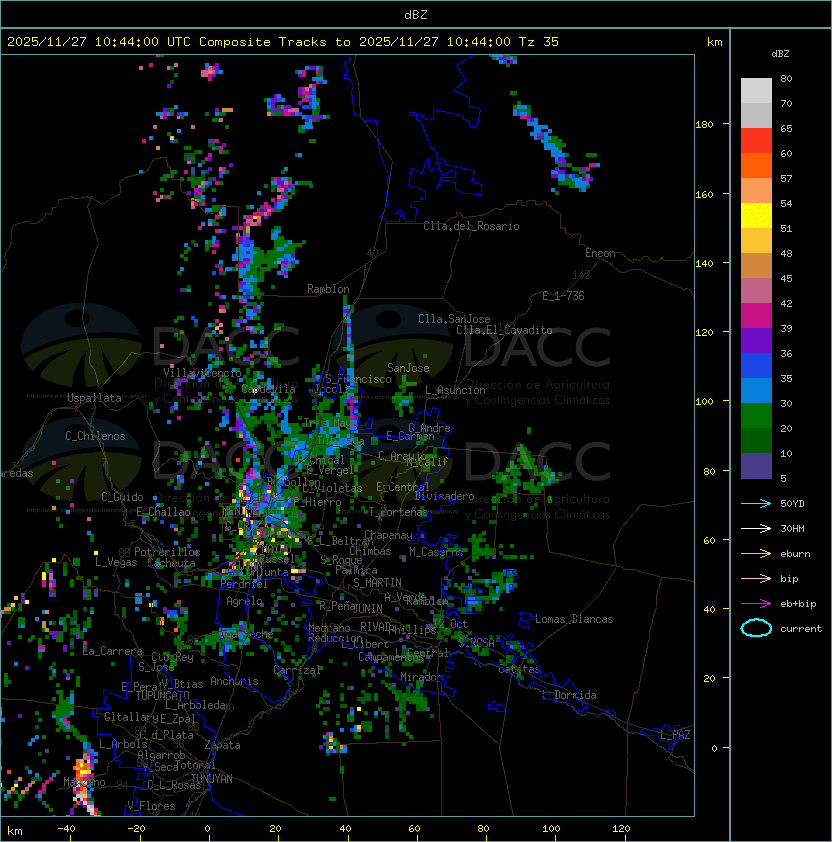Click the Divisadero place label
This screenshot has height=842, width=832.
click(x=444, y=496)
